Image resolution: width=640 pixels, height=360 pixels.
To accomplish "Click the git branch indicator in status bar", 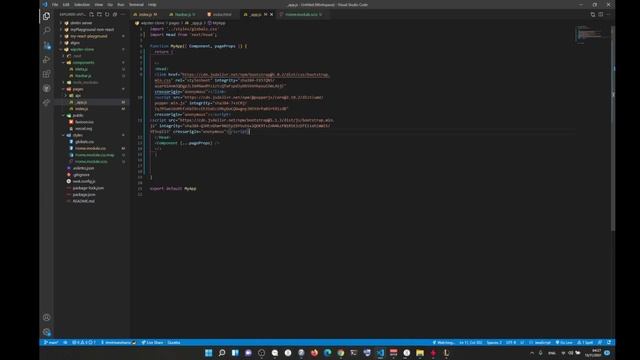I will 51,342.
